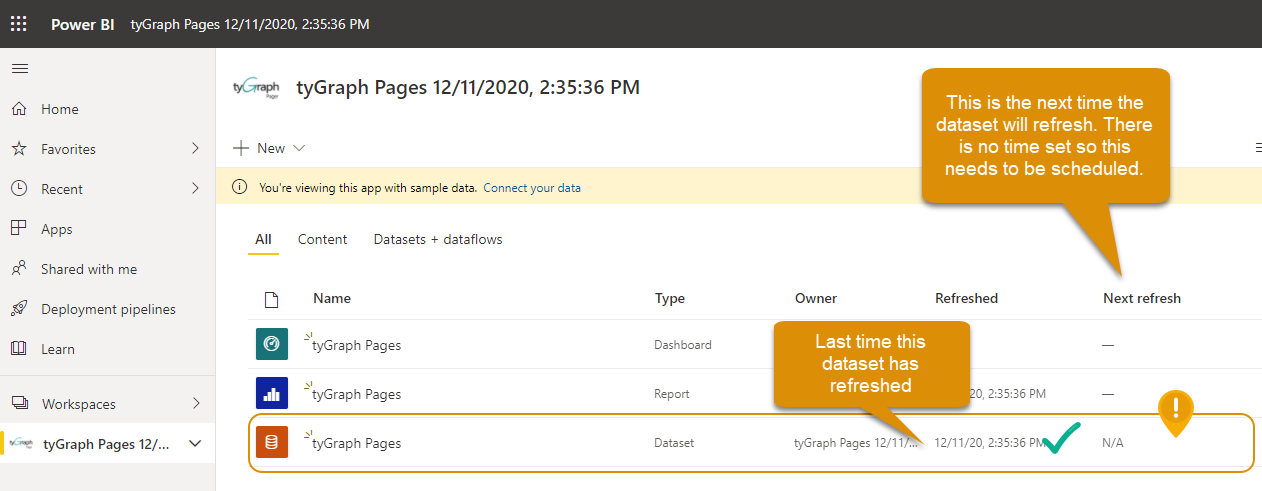Sort by the Refreshed column header
Image resolution: width=1262 pixels, height=491 pixels.
966,298
